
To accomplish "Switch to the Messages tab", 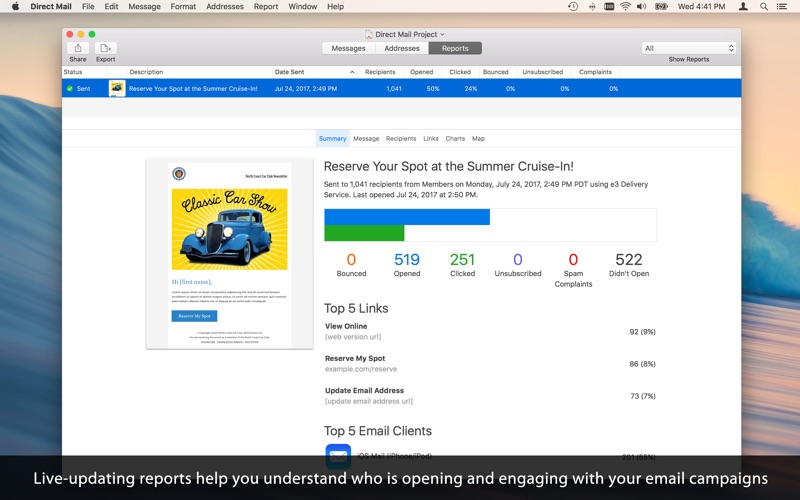I will click(348, 48).
